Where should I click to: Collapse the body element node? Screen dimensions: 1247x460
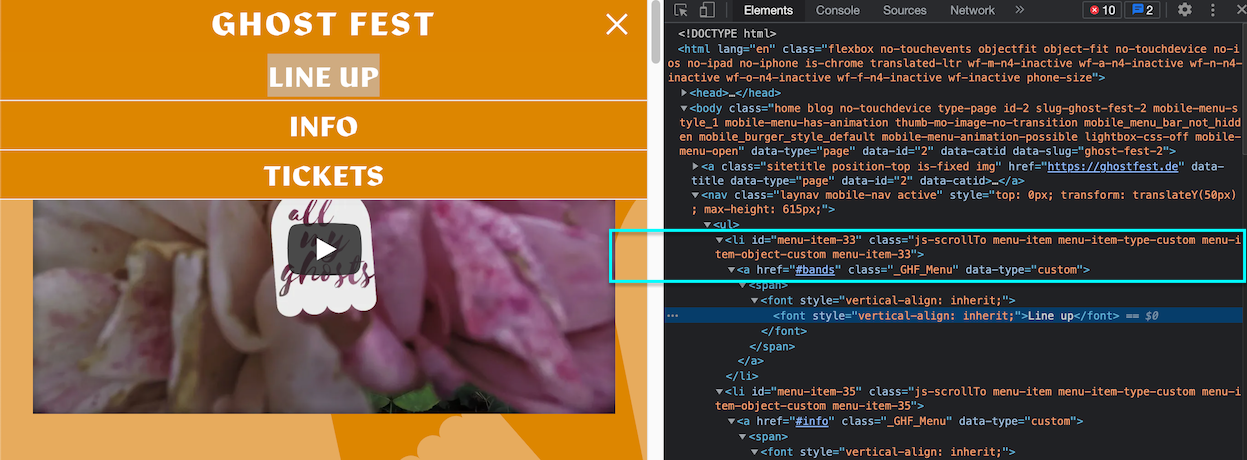(684, 108)
